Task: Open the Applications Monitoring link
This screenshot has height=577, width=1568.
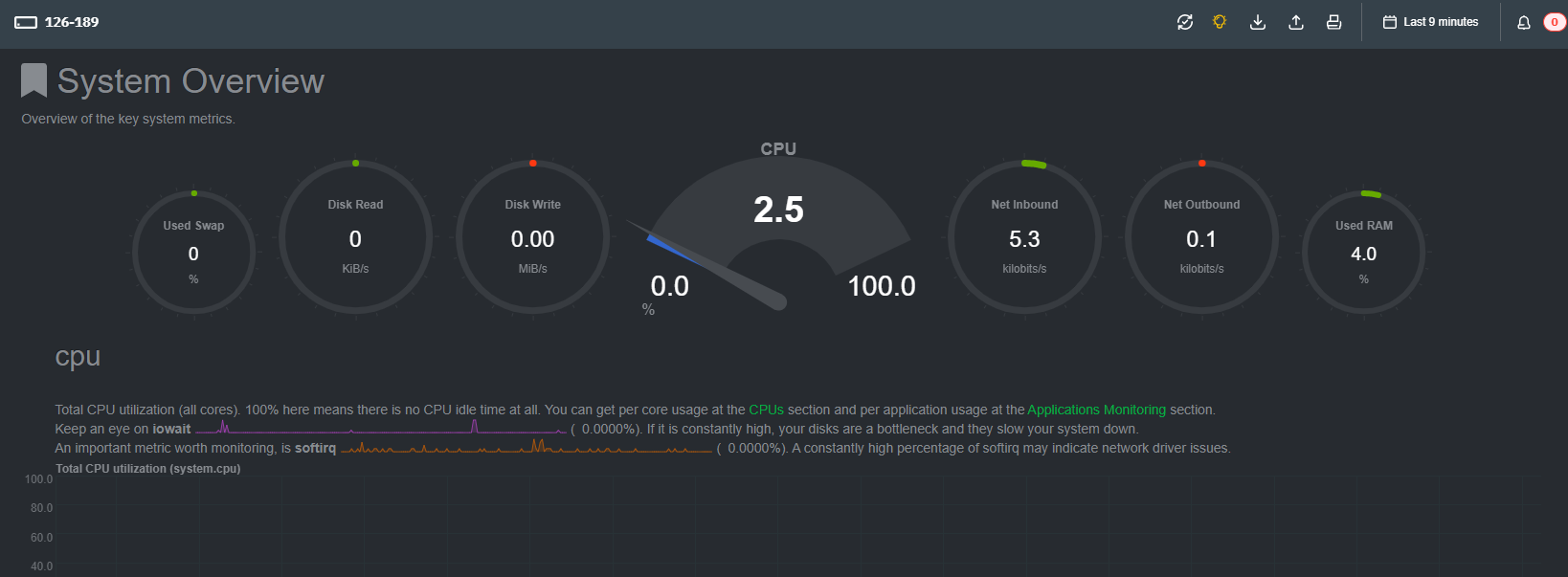Action: click(x=1096, y=410)
